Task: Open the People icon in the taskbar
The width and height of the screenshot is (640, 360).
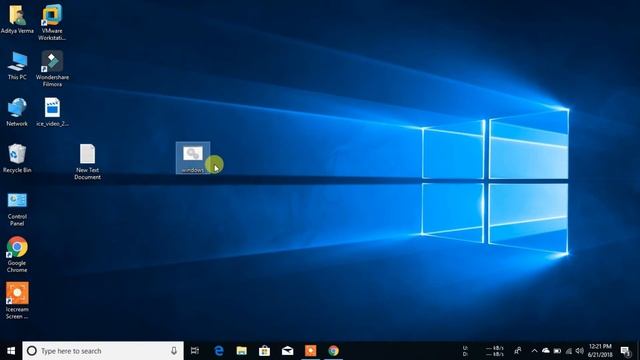Action: pos(518,351)
